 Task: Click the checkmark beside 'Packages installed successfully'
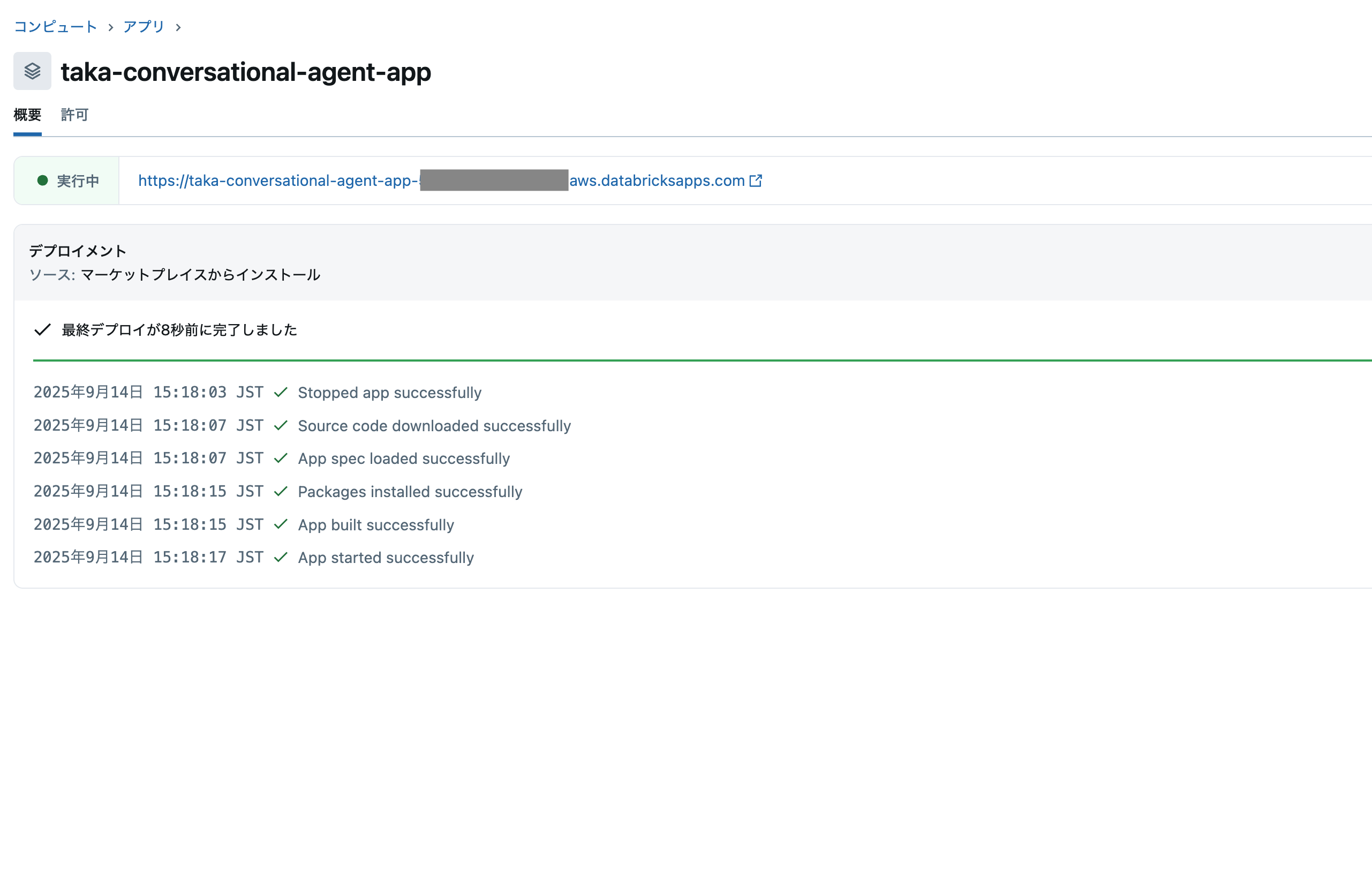(281, 491)
